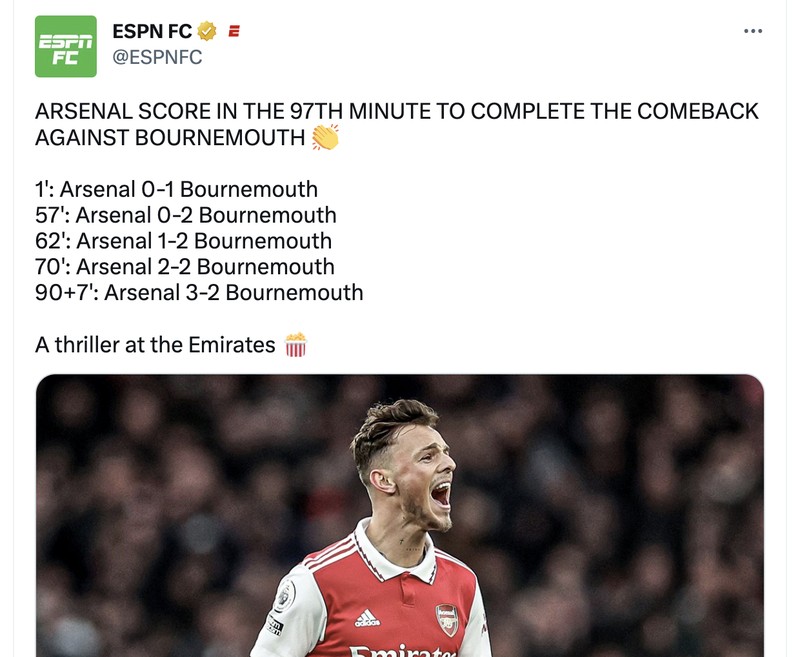
Task: Click the '62': Arsenal 1-2 Bournemouth' score line
Action: point(181,240)
